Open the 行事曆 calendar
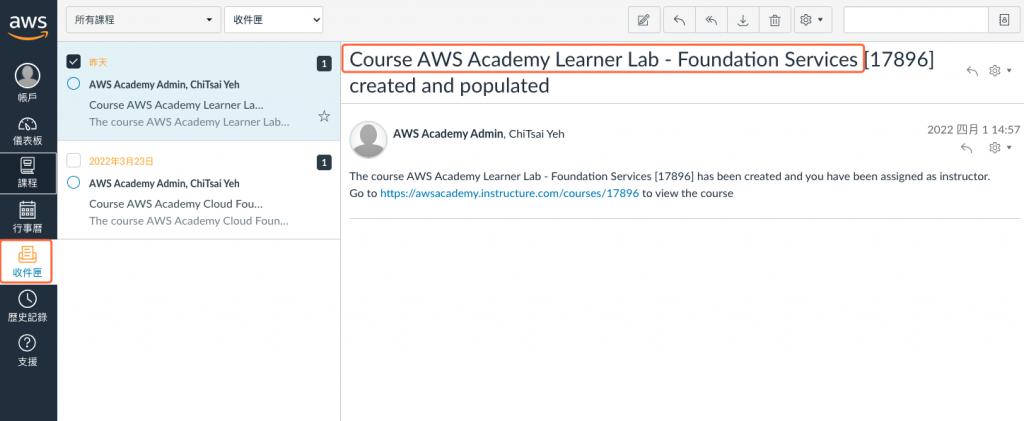This screenshot has width=1024, height=421. coord(27,217)
